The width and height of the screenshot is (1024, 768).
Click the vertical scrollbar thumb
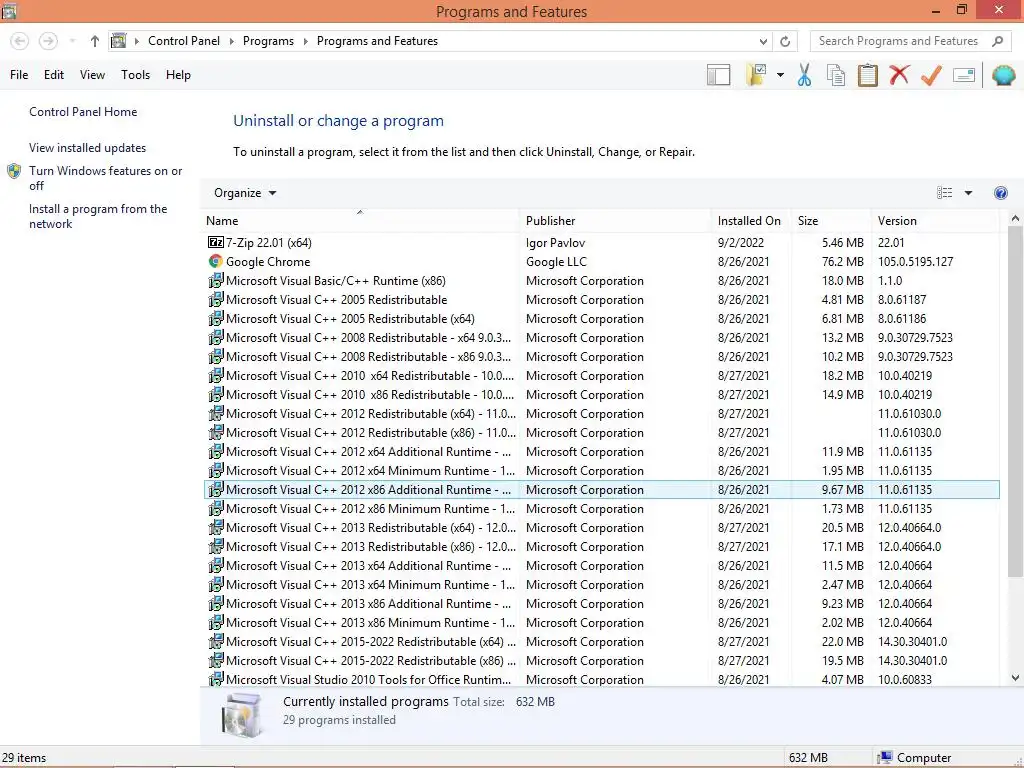1015,402
